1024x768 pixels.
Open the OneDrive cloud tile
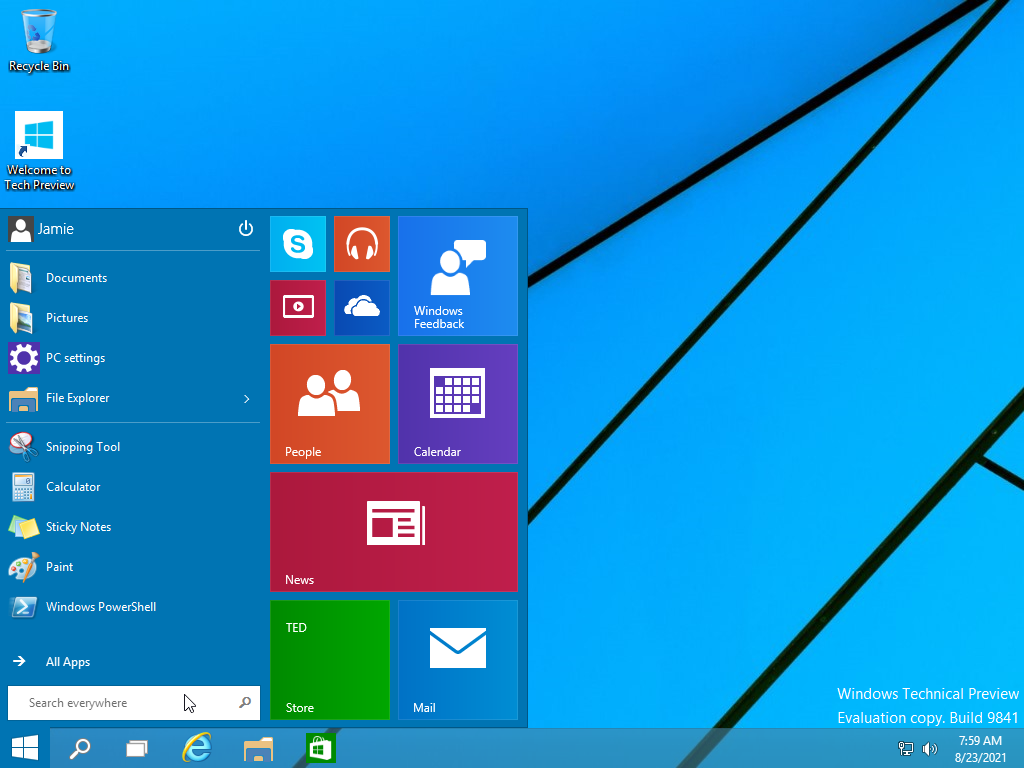362,308
